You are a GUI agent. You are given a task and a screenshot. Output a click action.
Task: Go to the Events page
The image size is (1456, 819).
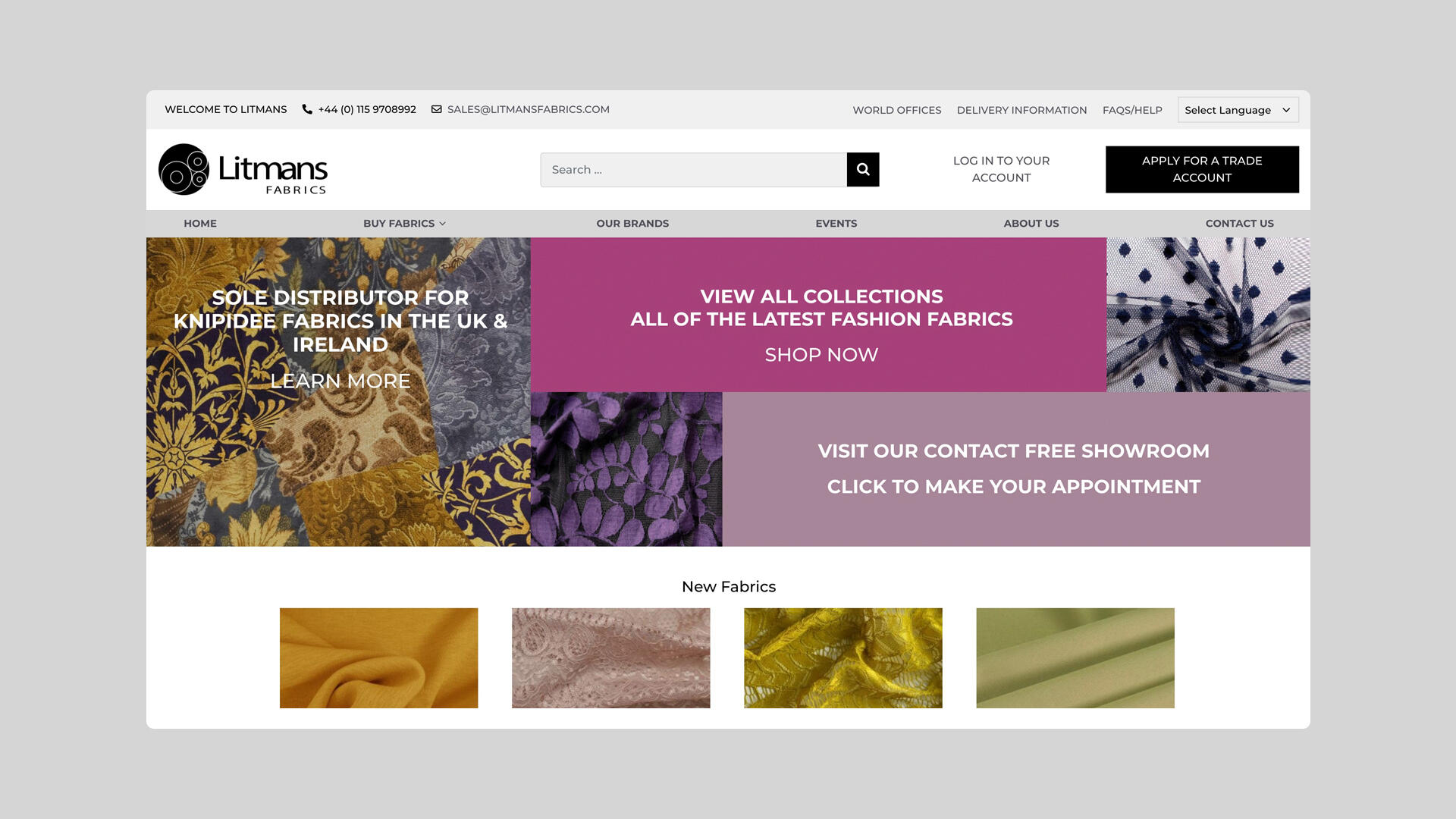click(836, 223)
